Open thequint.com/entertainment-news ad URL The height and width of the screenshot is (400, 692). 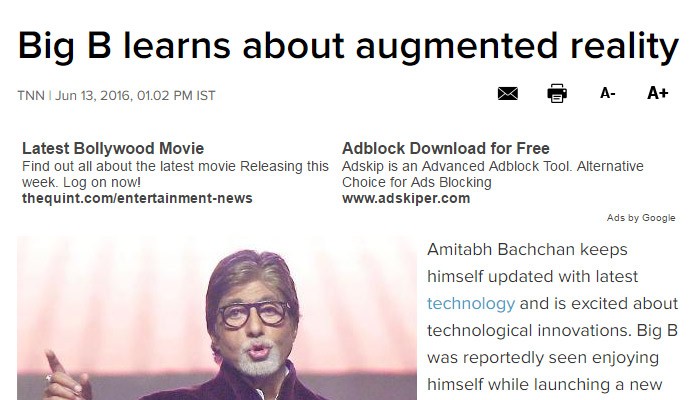tap(136, 198)
